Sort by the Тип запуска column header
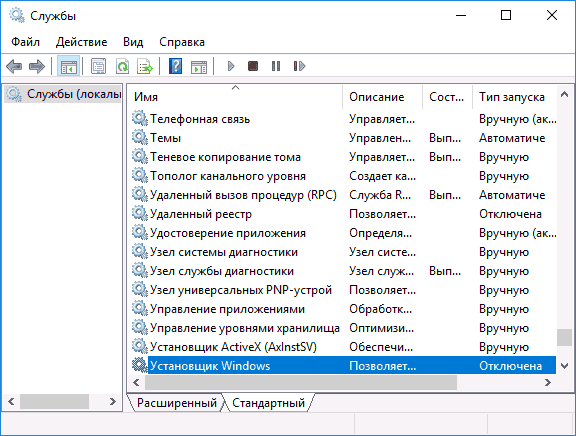The height and width of the screenshot is (436, 576). [514, 97]
